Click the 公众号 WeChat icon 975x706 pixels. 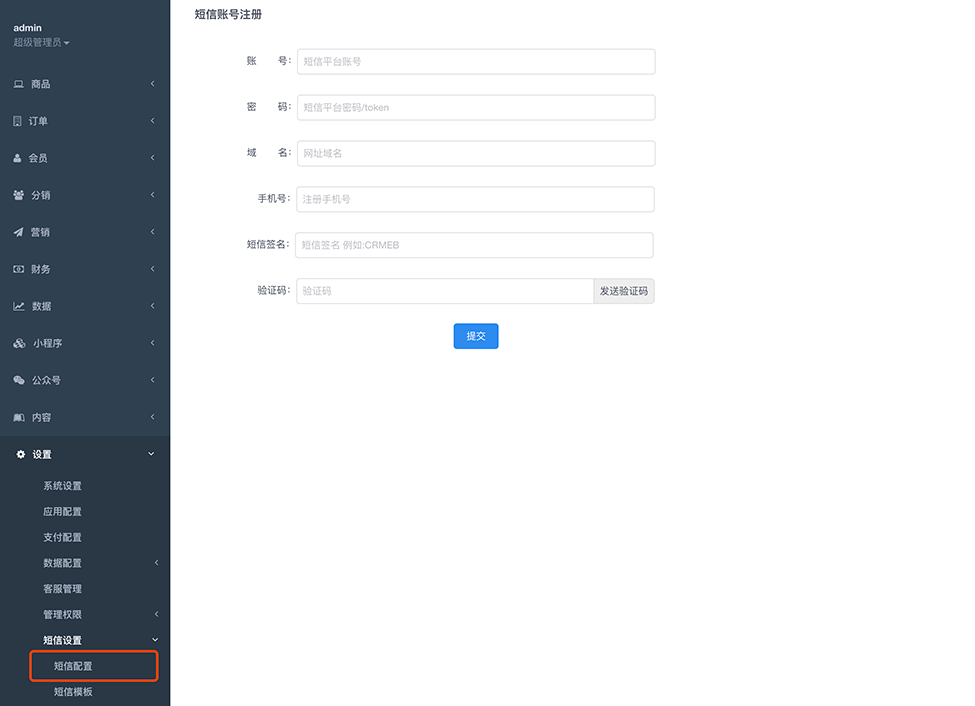19,380
